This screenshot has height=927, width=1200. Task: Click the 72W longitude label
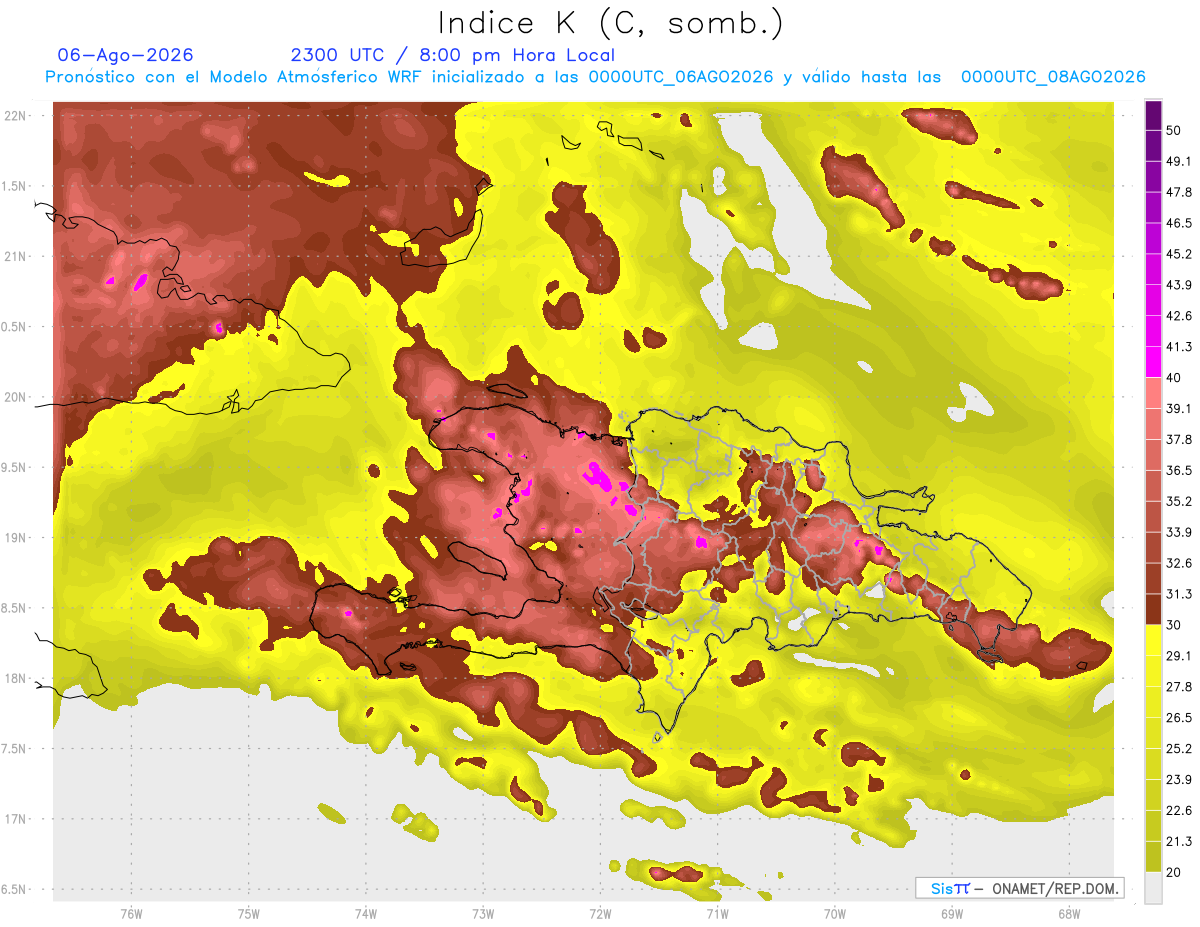tap(600, 913)
